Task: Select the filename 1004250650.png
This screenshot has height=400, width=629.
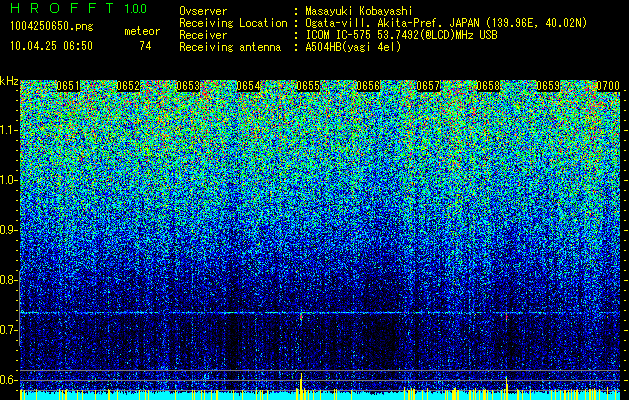Action: tap(52, 27)
